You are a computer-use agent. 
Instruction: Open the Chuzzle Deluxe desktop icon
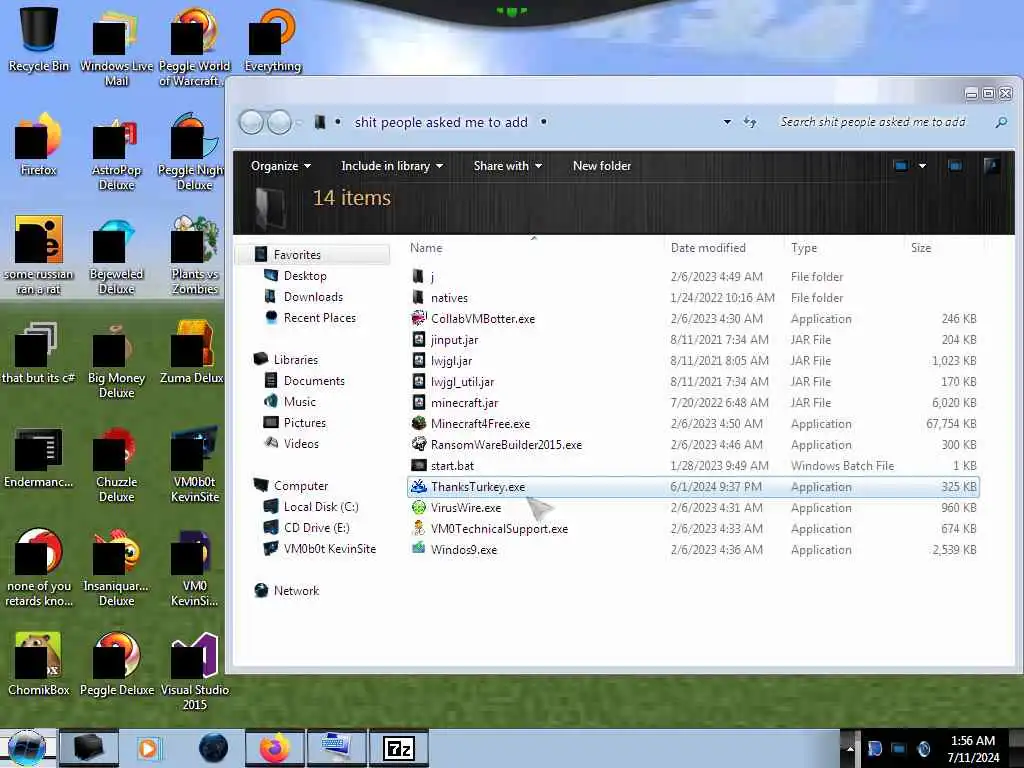click(x=116, y=464)
